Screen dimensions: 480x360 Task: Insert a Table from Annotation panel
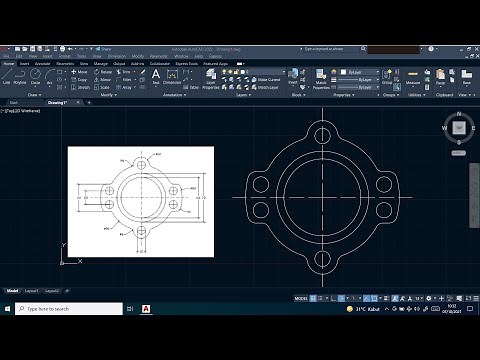(191, 87)
